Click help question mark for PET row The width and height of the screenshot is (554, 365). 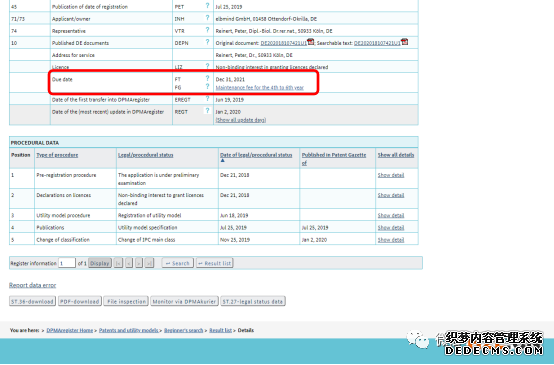click(207, 6)
